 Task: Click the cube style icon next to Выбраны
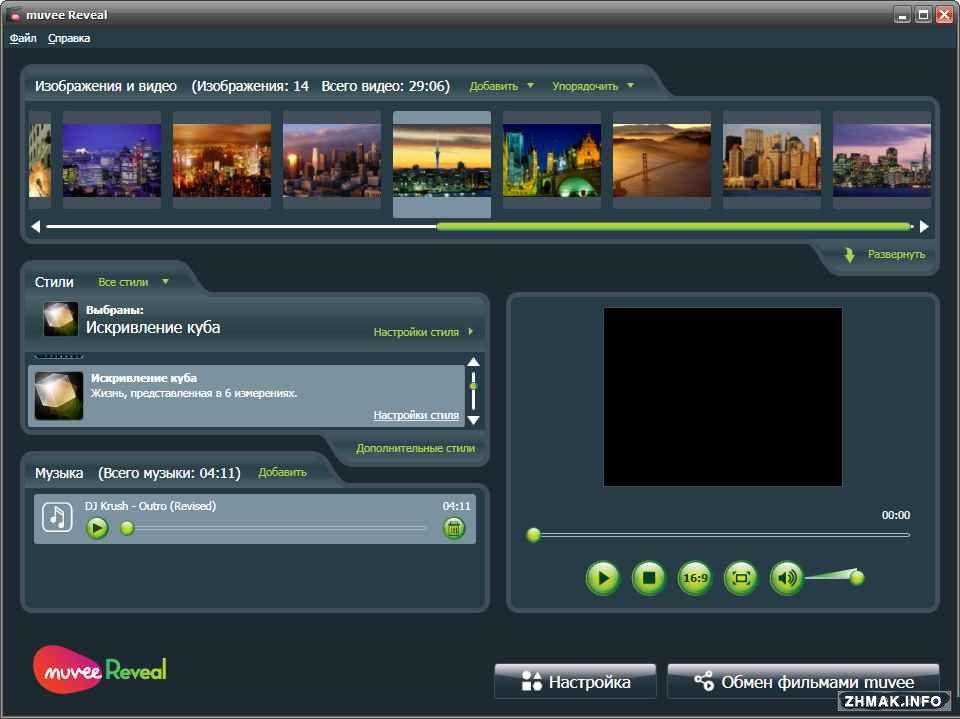tap(61, 319)
